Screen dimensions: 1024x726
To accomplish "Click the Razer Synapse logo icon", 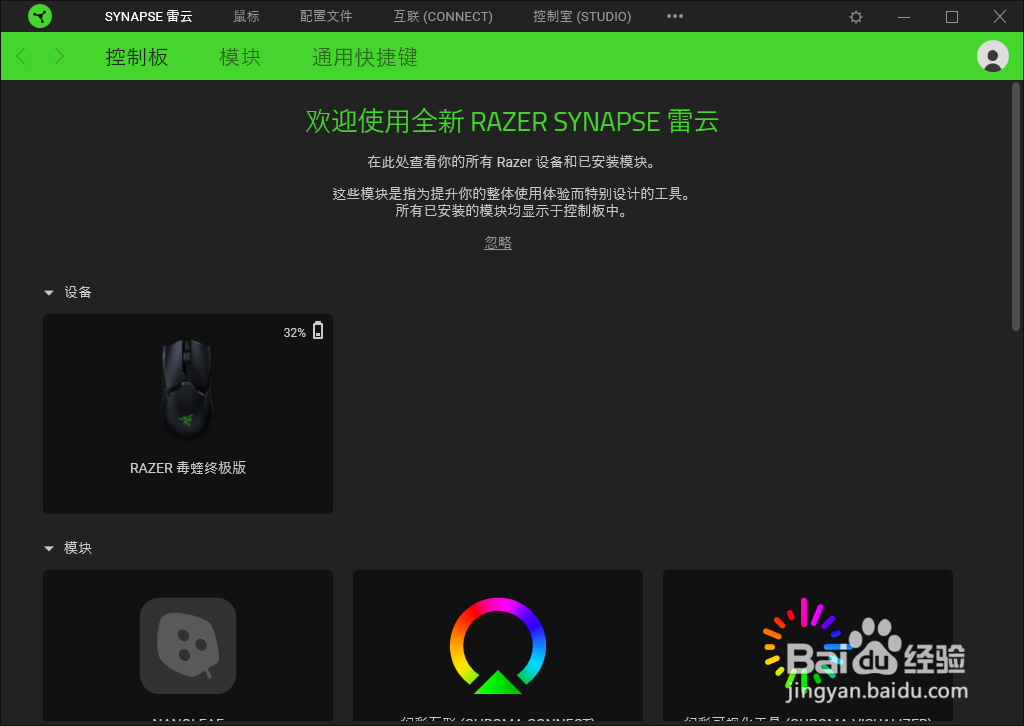I will [x=40, y=16].
